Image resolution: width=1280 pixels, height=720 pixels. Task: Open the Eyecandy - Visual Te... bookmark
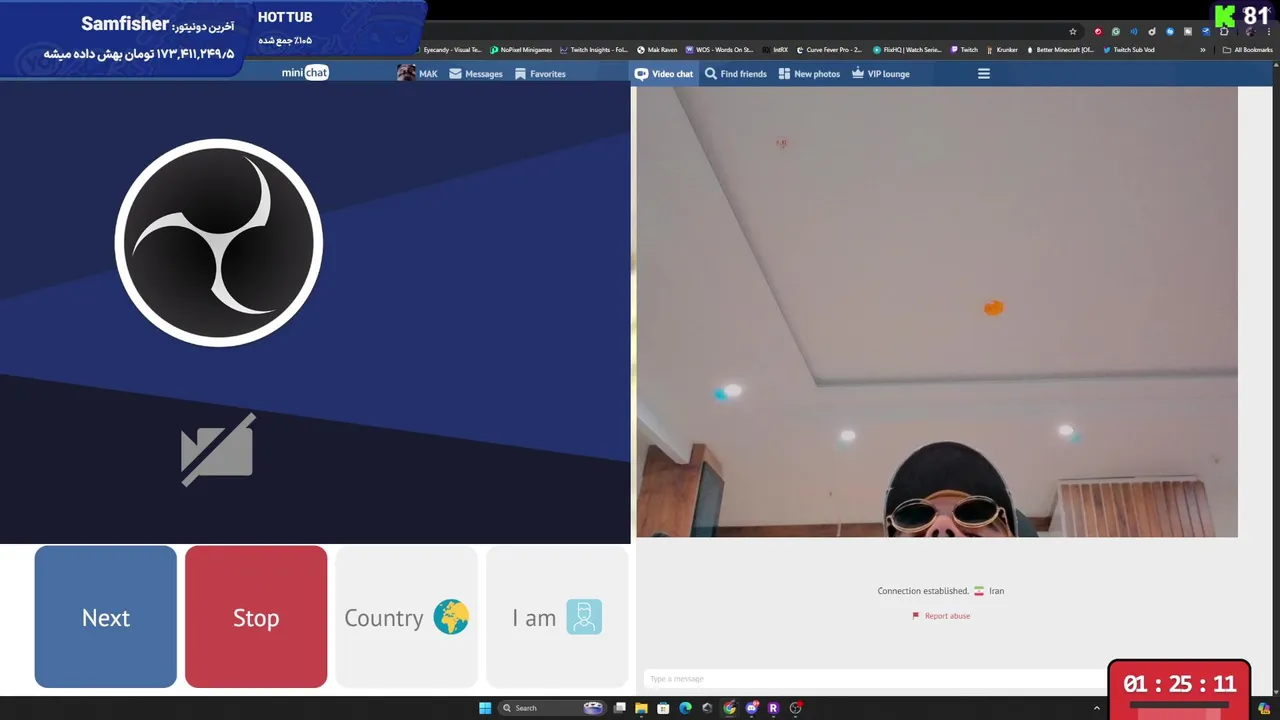click(449, 50)
